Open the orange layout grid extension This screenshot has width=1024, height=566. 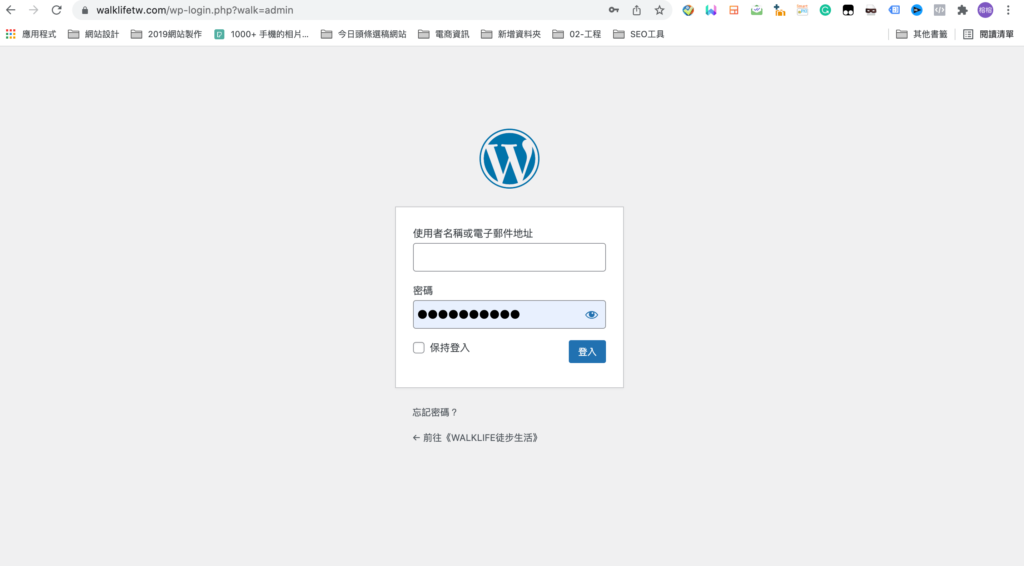[x=734, y=10]
